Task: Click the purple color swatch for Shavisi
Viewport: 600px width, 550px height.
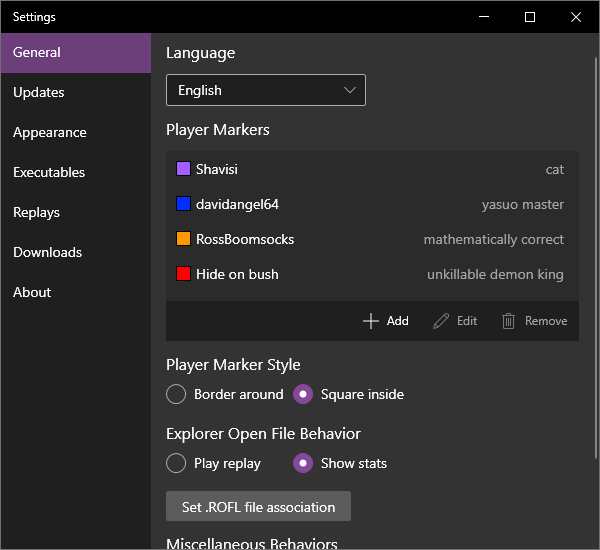Action: (183, 169)
